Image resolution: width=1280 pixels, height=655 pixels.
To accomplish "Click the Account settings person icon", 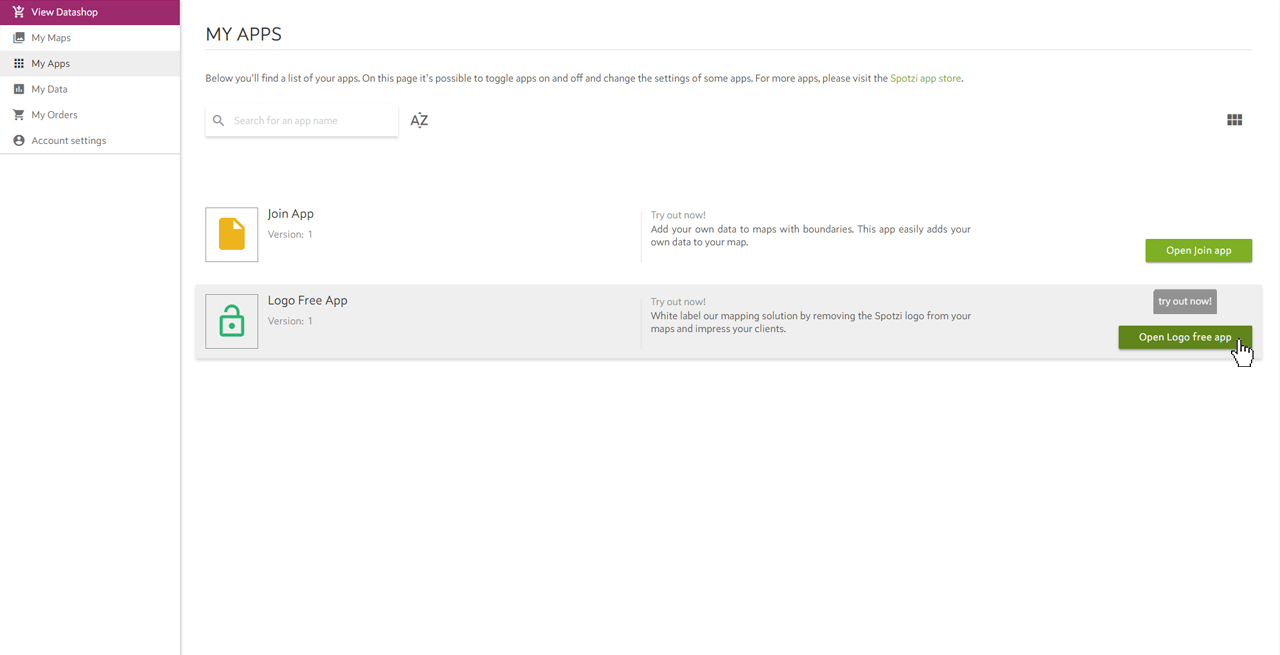I will click(18, 141).
